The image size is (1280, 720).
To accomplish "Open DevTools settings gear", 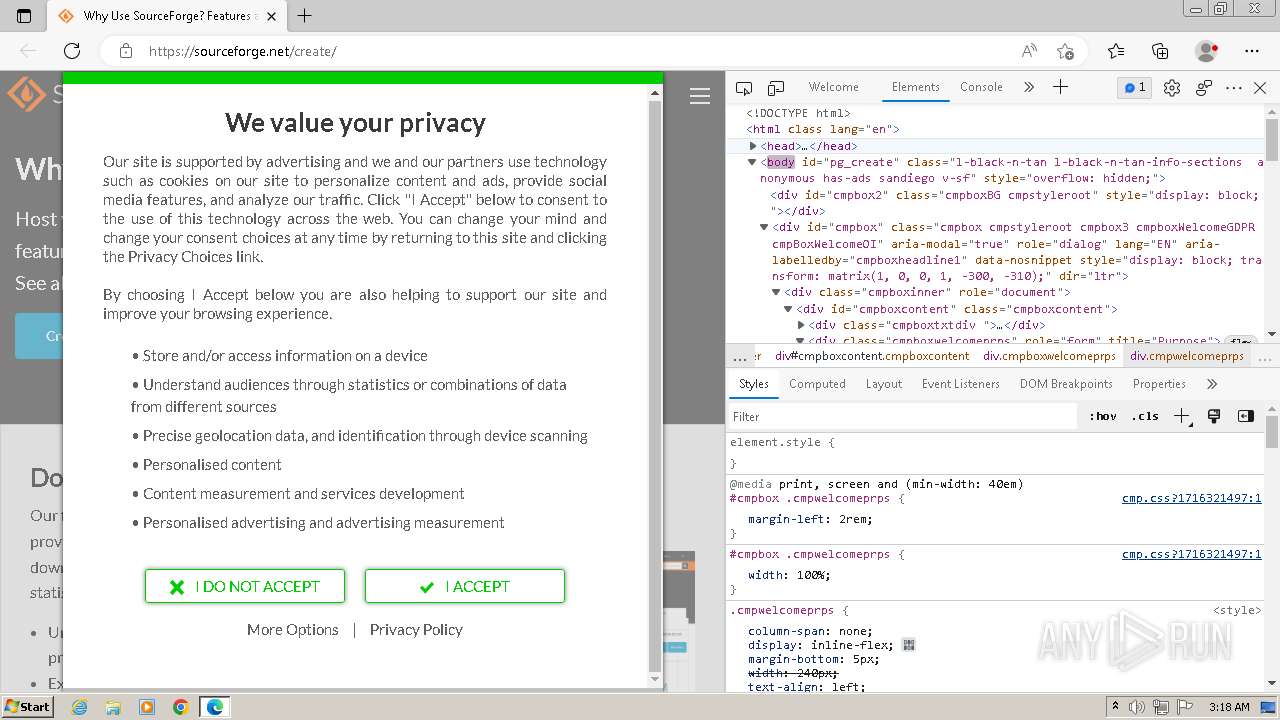I will 1172,88.
